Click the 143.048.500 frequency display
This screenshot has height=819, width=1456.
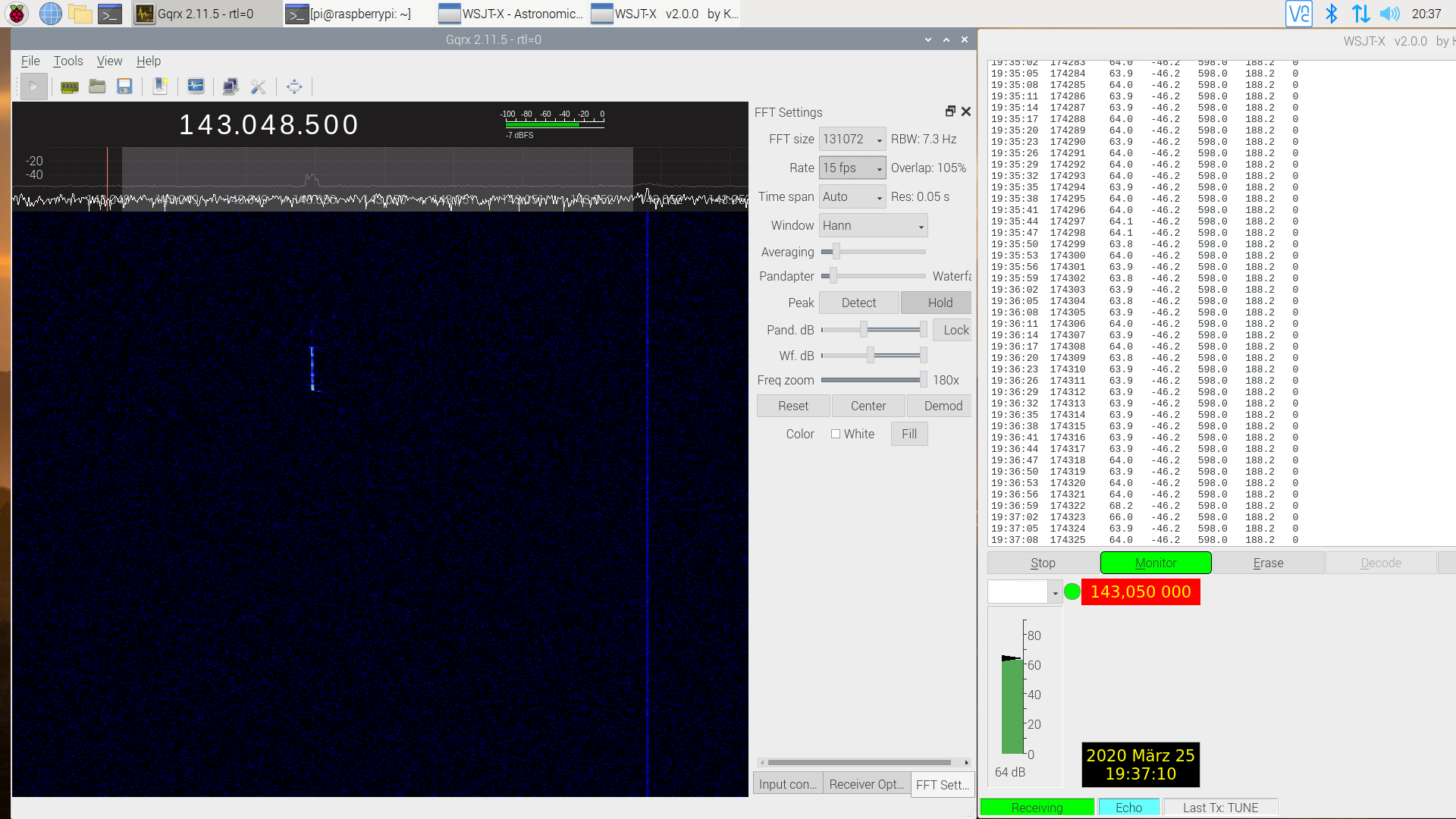click(268, 124)
